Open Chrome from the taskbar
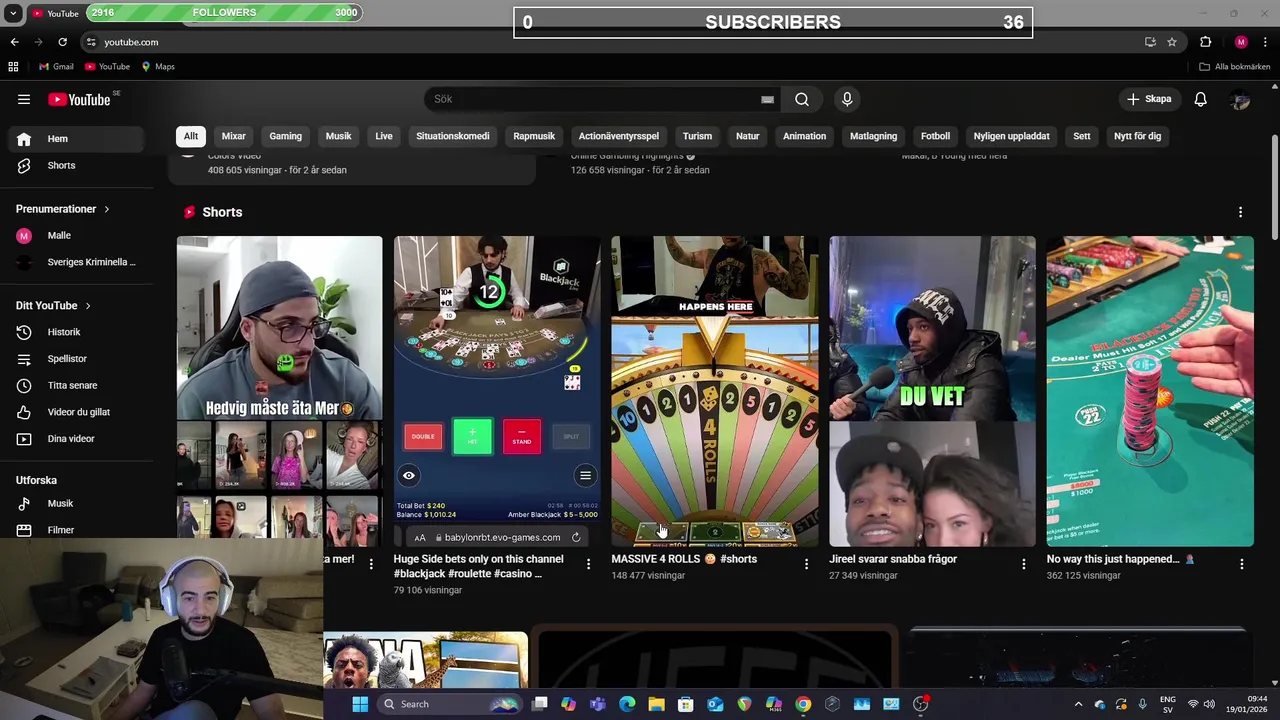This screenshot has height=720, width=1280. click(803, 704)
